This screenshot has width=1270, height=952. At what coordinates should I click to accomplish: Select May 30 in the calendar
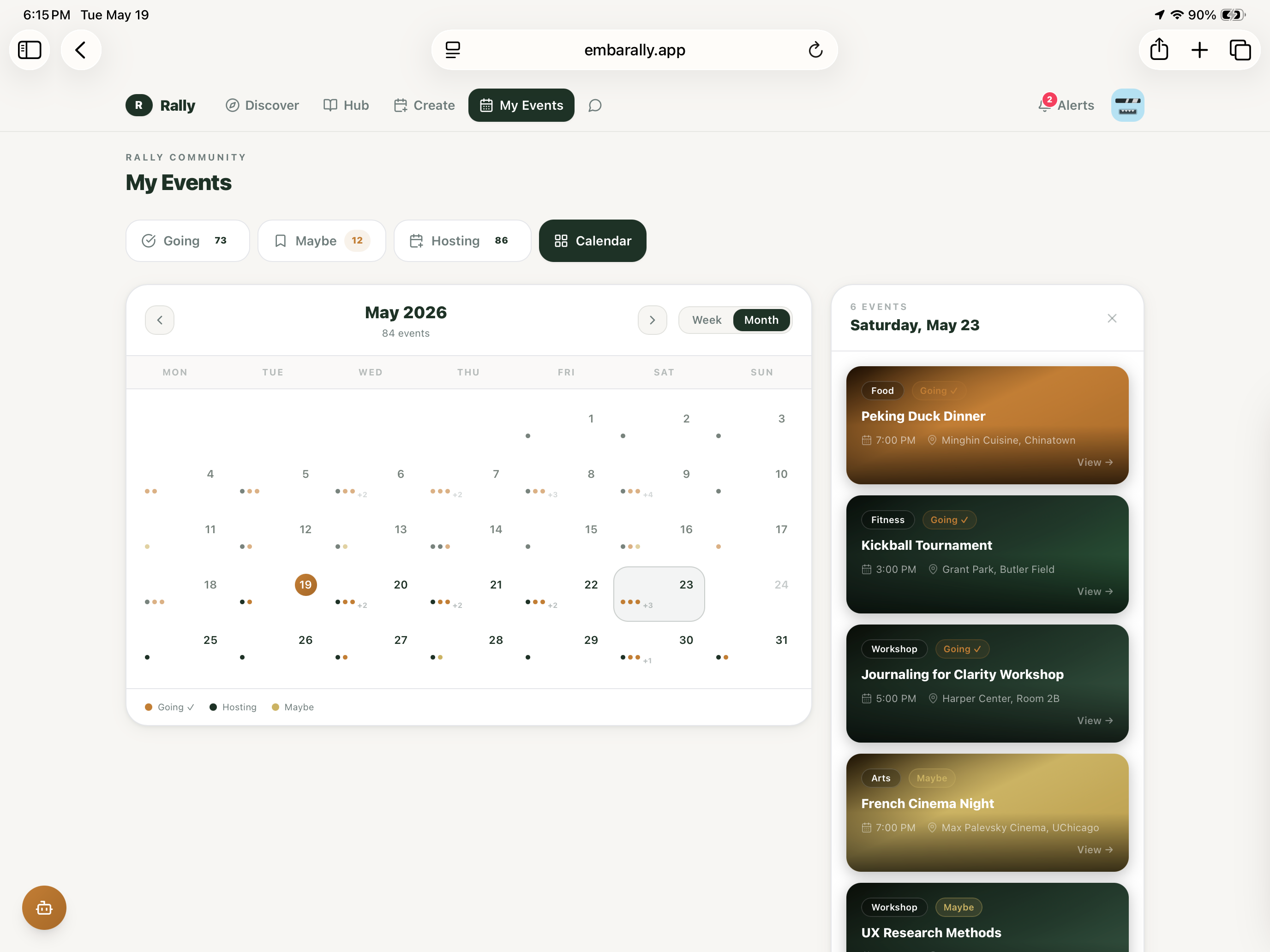point(659,649)
